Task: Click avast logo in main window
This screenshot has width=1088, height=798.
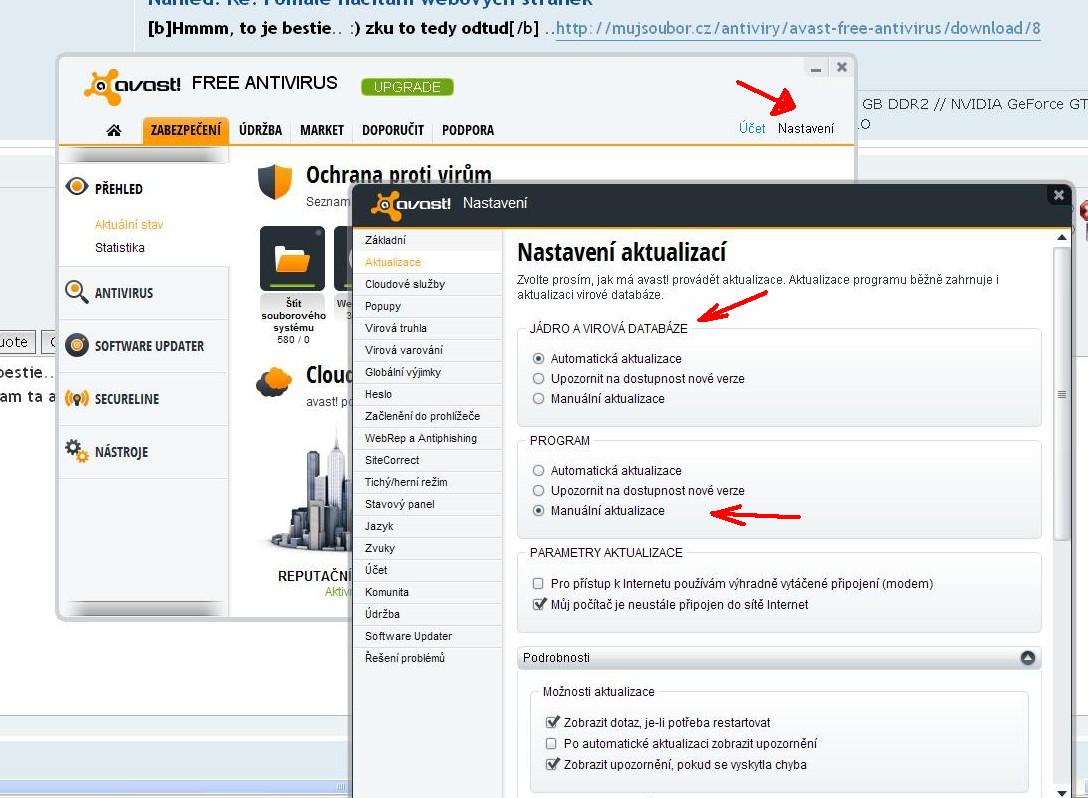Action: click(x=132, y=86)
